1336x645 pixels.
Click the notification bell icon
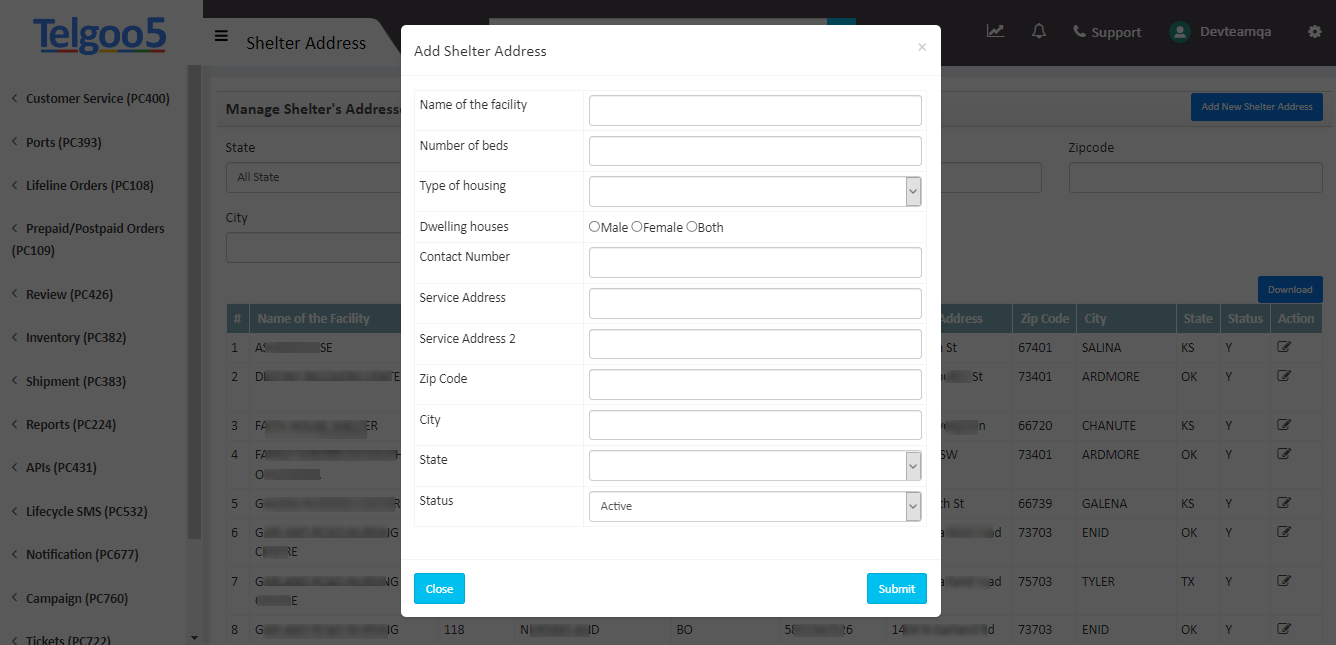pyautogui.click(x=1038, y=31)
